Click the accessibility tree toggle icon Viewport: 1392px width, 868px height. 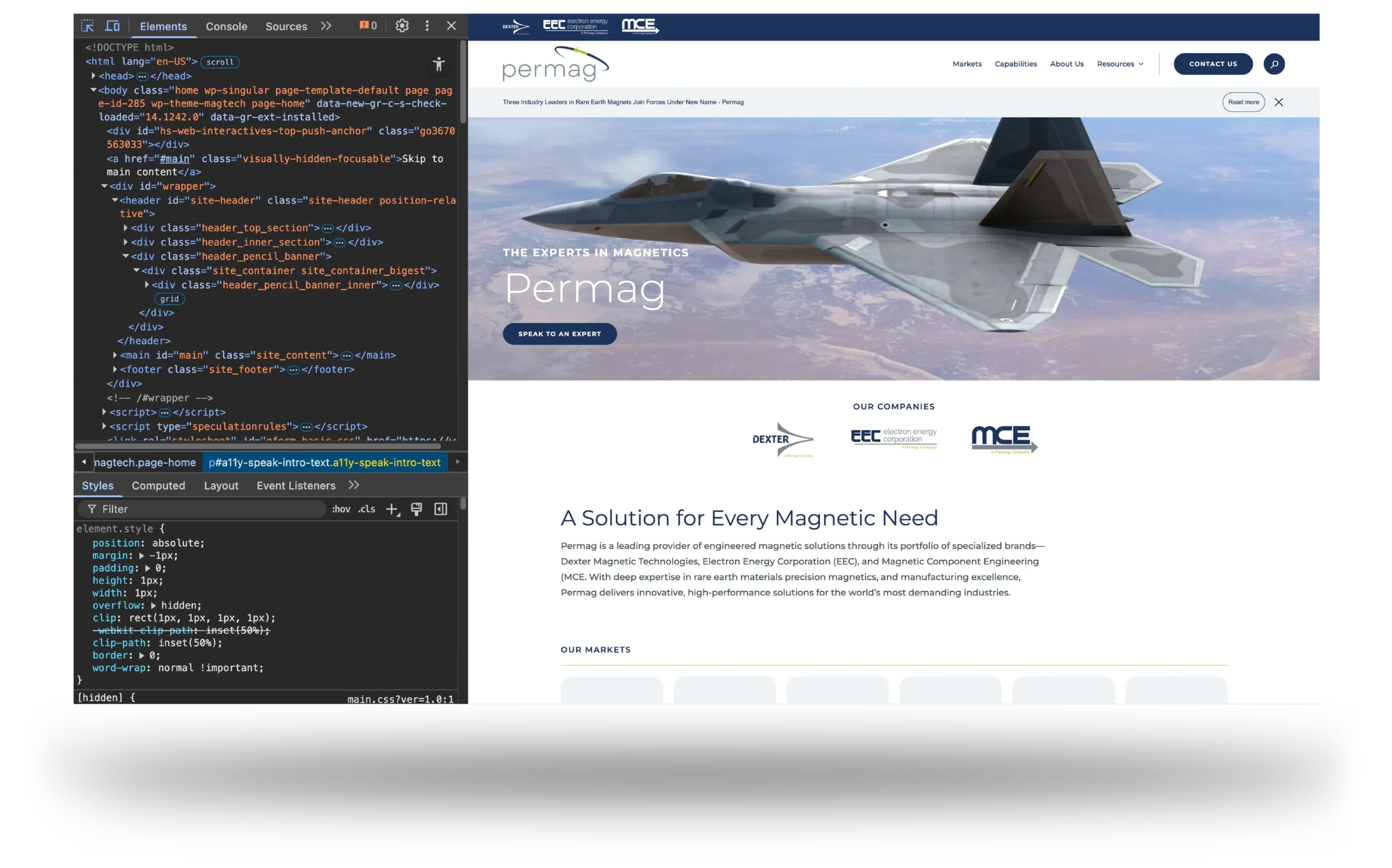[x=439, y=64]
